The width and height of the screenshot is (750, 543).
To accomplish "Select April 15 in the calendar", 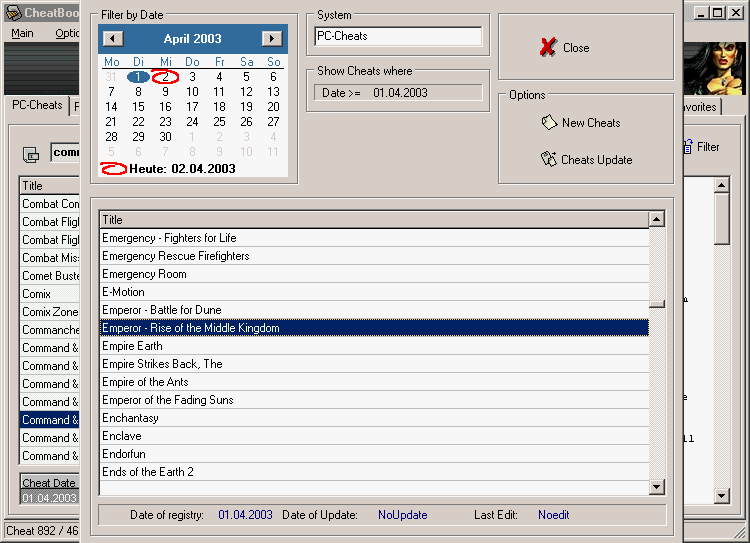I will click(x=138, y=107).
